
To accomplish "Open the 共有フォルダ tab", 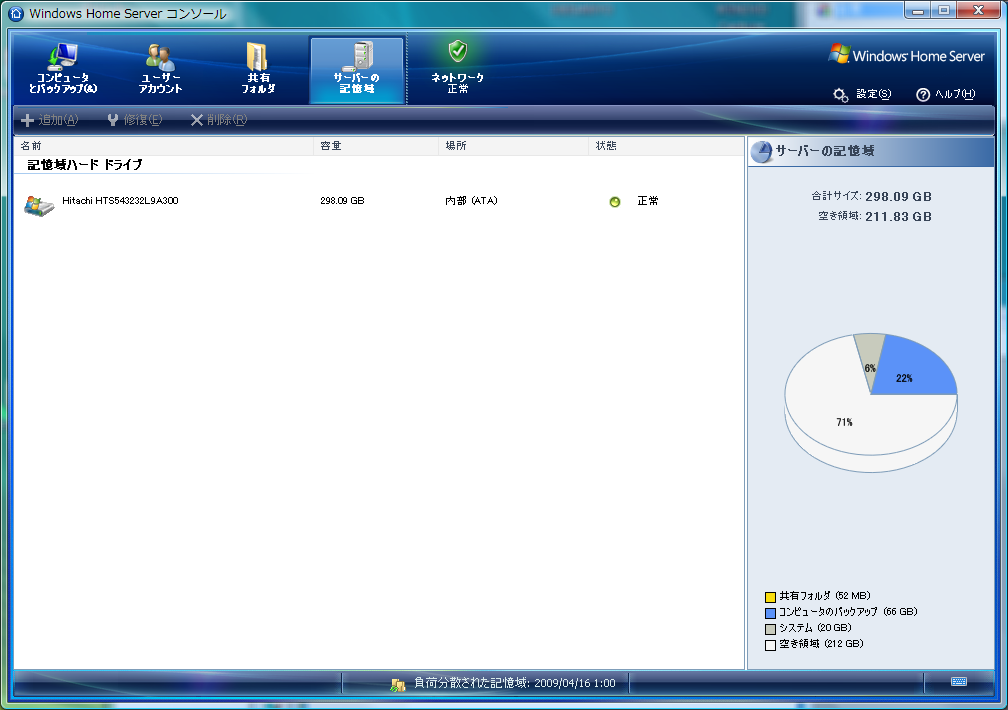I will pos(258,69).
